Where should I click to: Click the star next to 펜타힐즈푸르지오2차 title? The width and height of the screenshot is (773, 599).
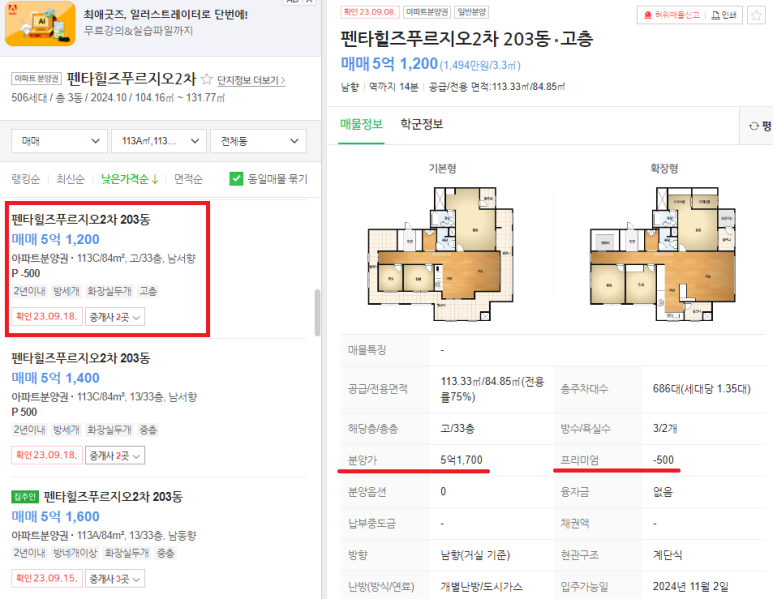pyautogui.click(x=207, y=79)
